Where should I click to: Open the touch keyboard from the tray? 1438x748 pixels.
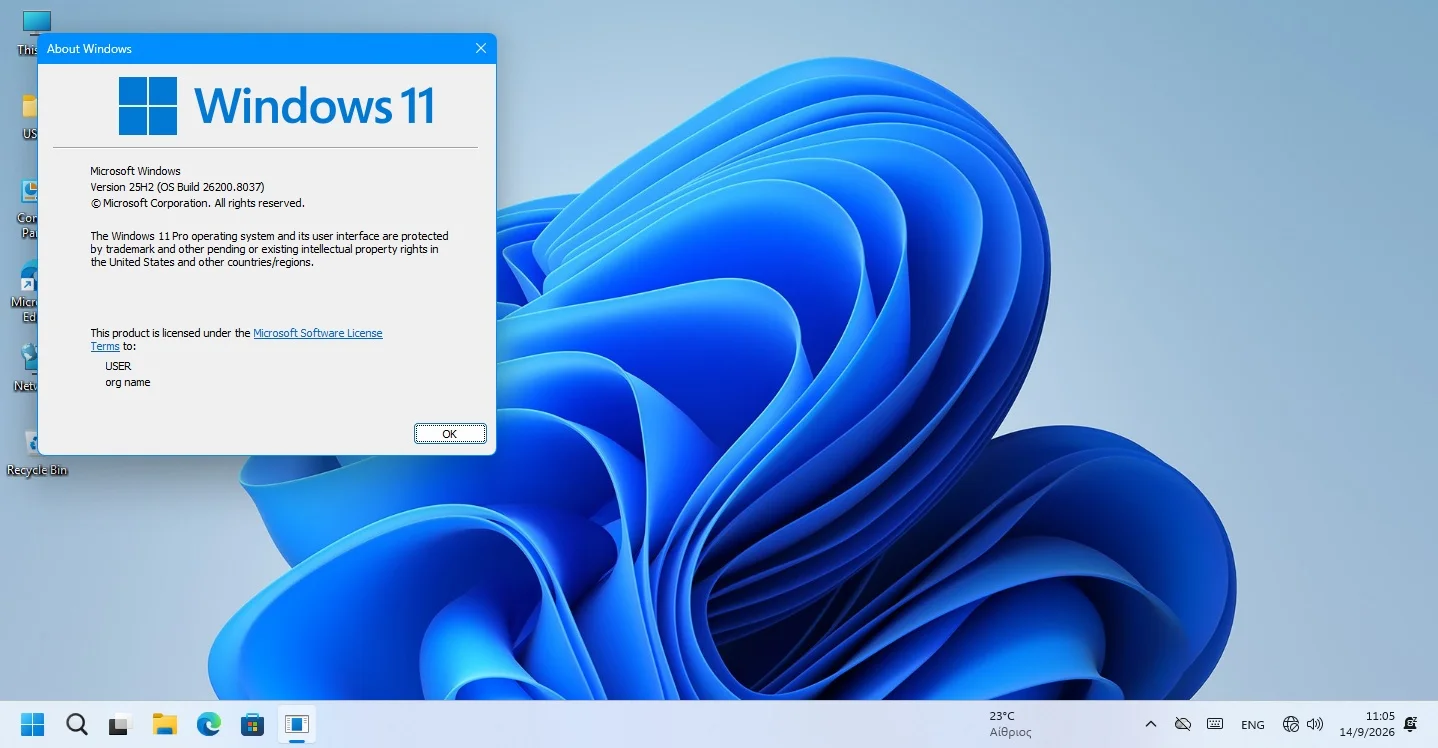coord(1215,724)
